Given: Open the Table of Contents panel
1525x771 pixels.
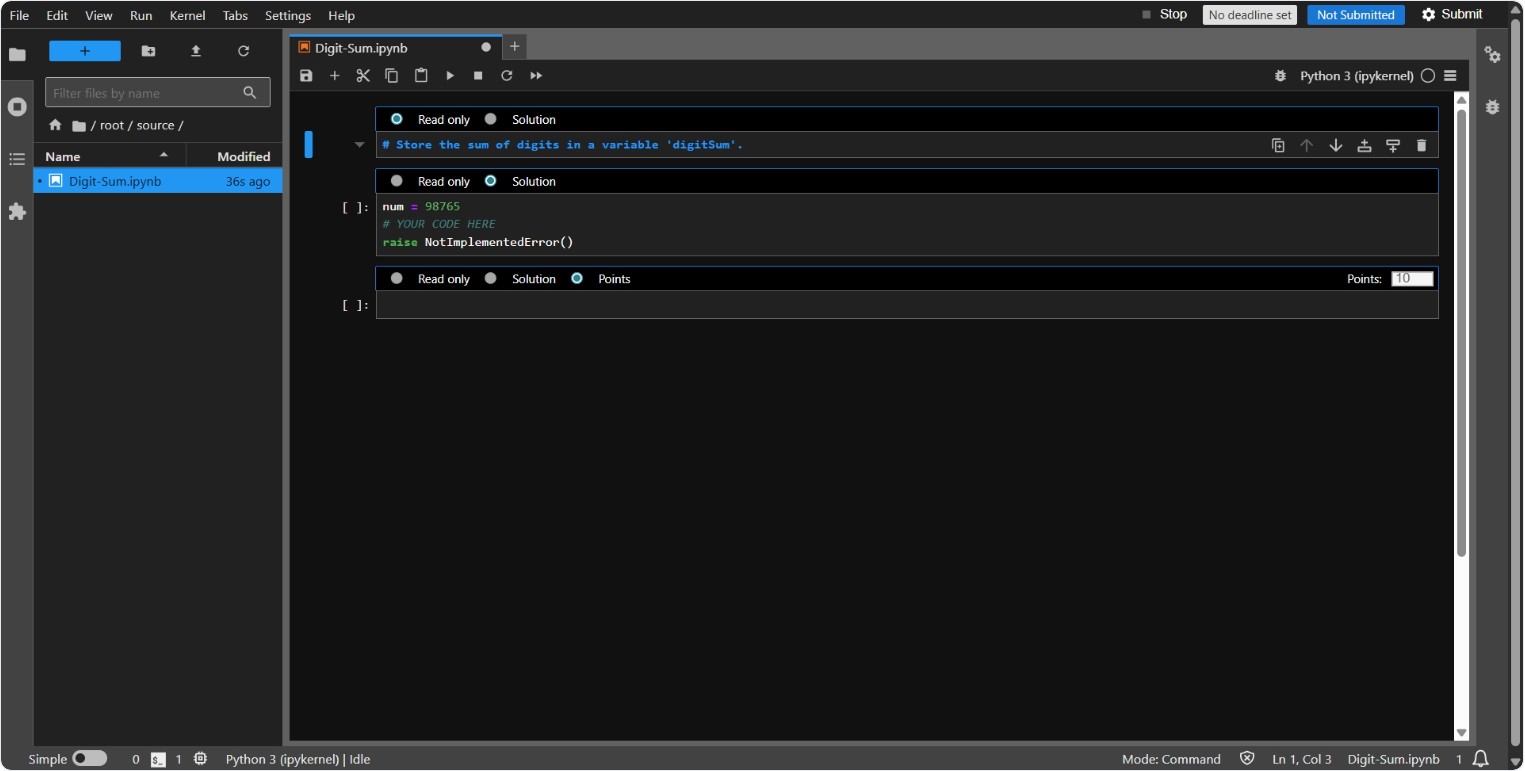Looking at the screenshot, I should 17,159.
